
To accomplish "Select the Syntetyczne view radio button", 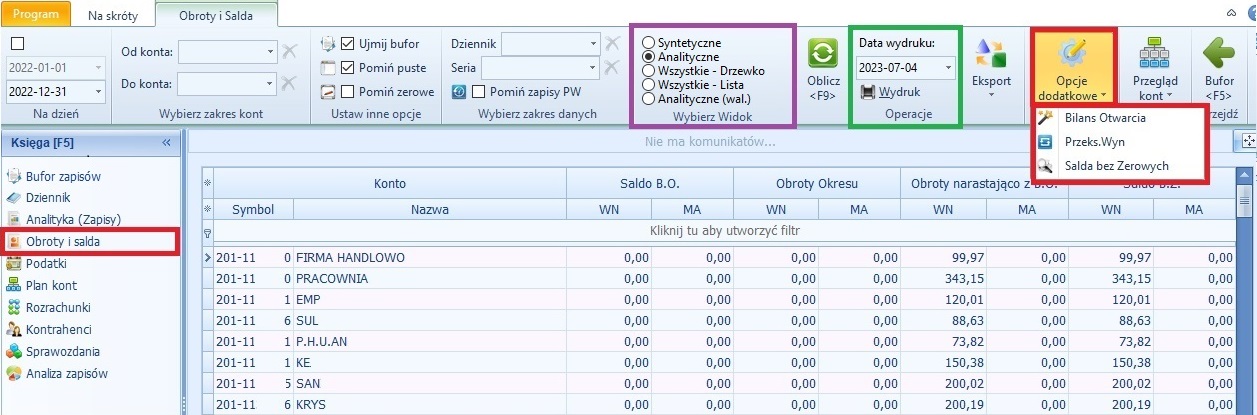I will [x=650, y=43].
